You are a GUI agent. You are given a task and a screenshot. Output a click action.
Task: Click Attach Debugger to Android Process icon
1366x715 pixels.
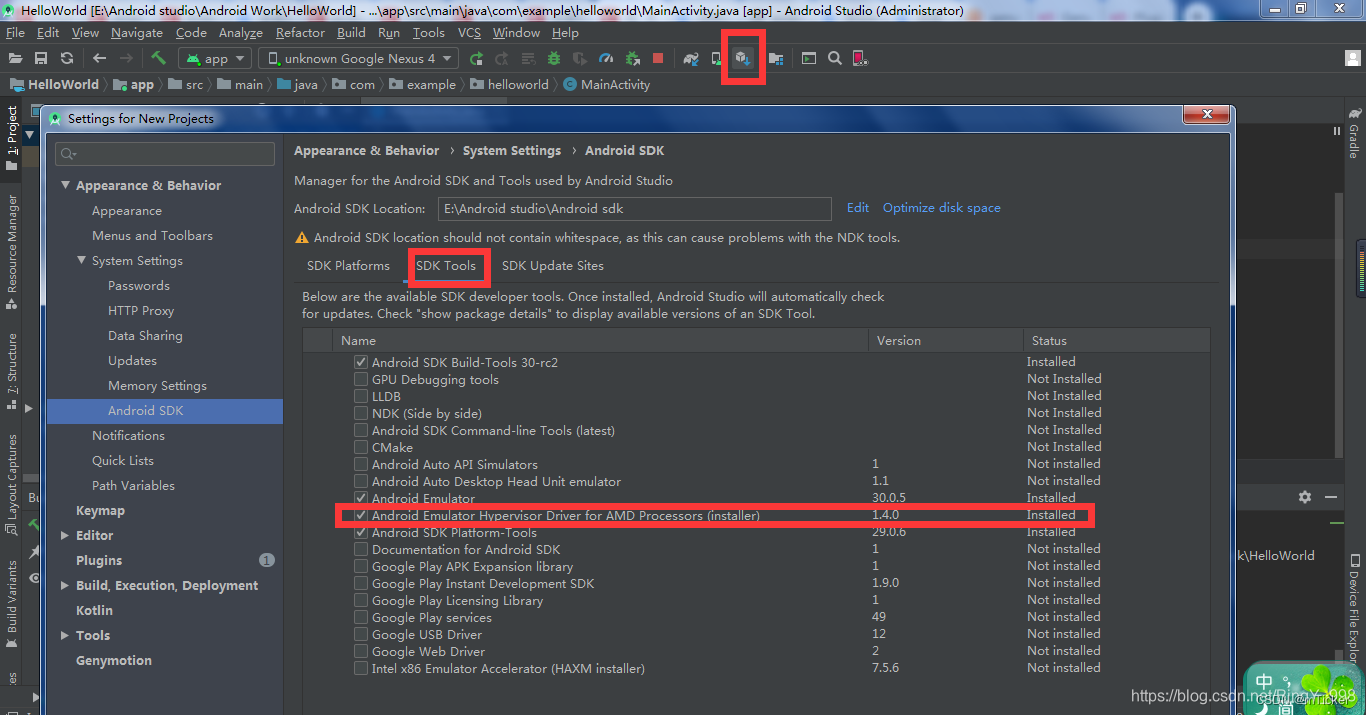coord(632,59)
